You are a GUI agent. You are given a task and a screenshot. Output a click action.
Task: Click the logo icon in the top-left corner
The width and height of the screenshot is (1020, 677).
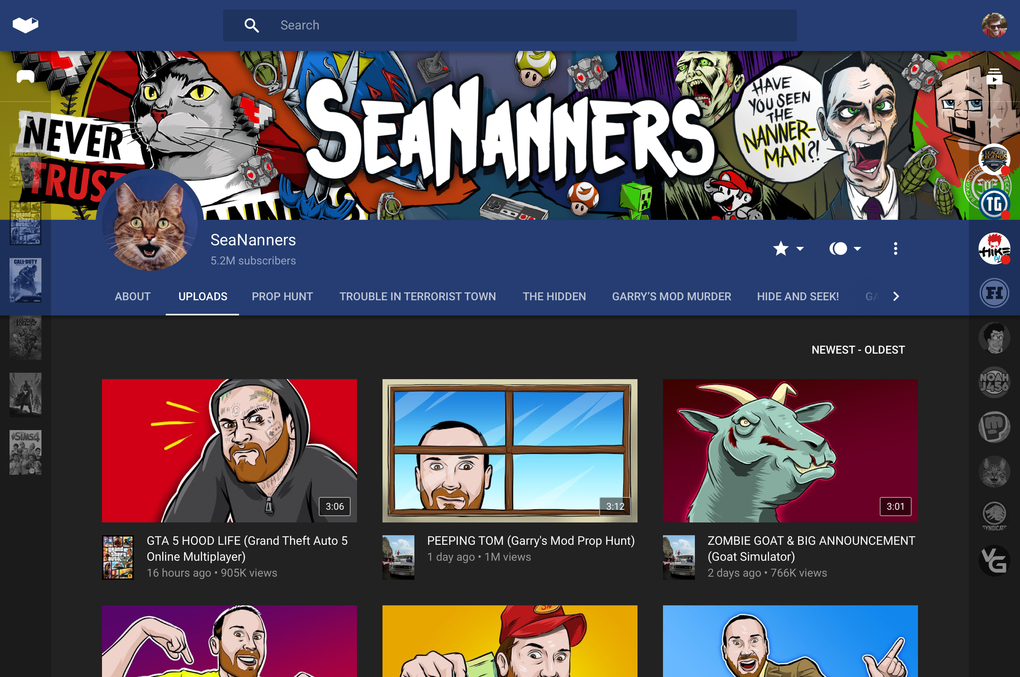27,25
